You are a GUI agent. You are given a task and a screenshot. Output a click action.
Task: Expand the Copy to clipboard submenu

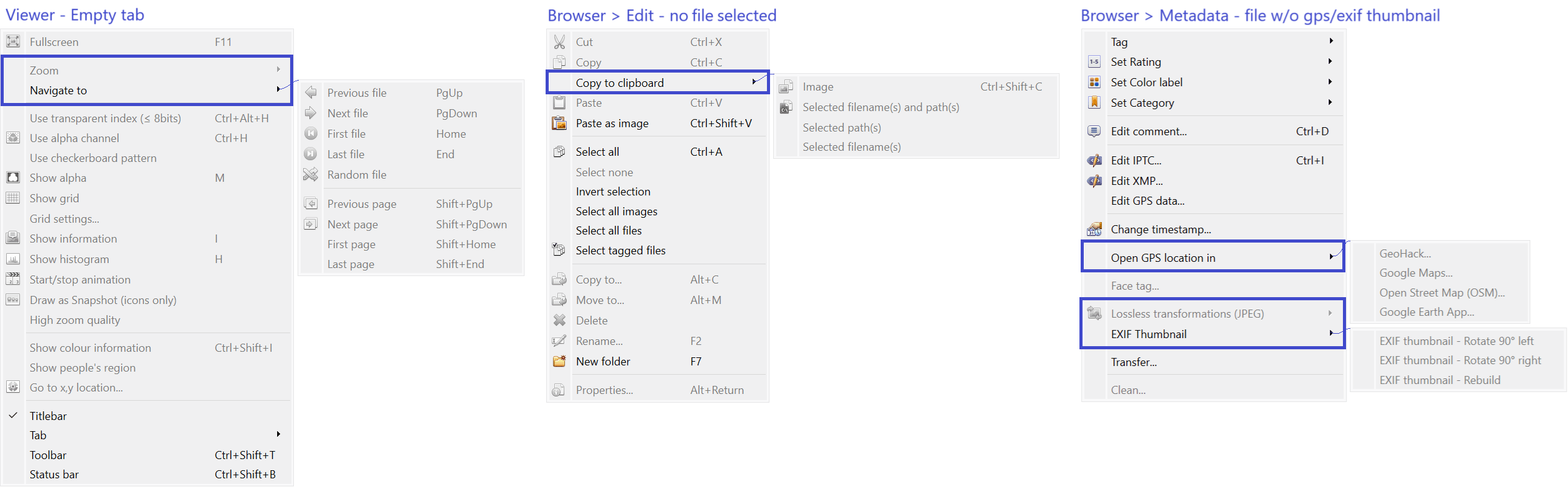coord(753,82)
